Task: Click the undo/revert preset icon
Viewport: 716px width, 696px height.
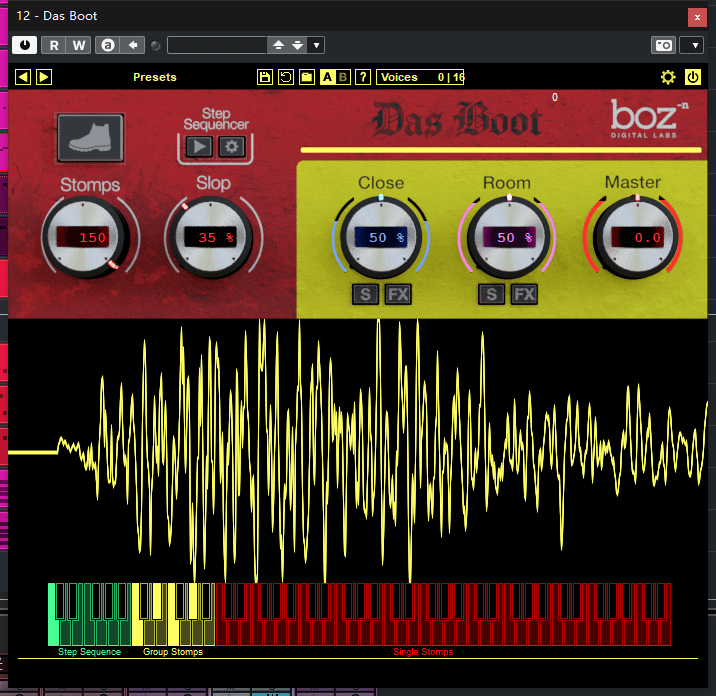Action: [x=285, y=77]
